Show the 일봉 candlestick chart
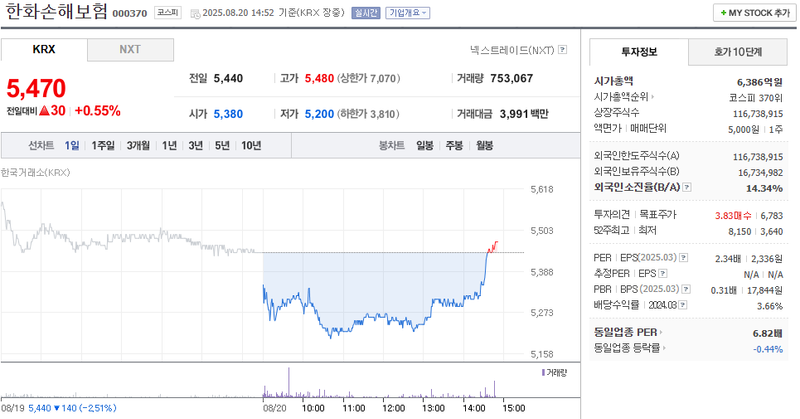This screenshot has height=419, width=800. point(425,146)
